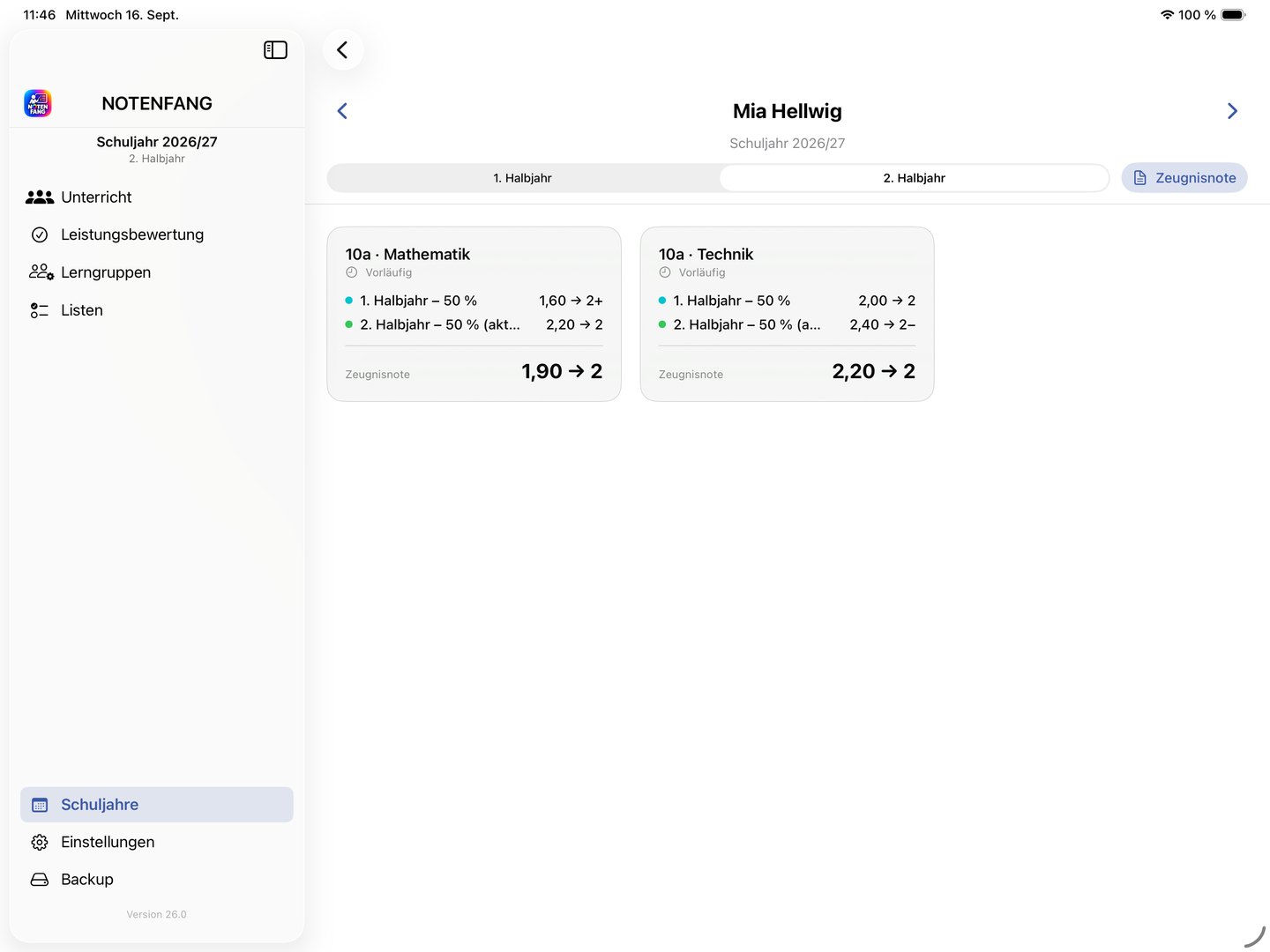Toggle the sidebar panel icon
Screen dimensions: 1270x952
(x=275, y=50)
